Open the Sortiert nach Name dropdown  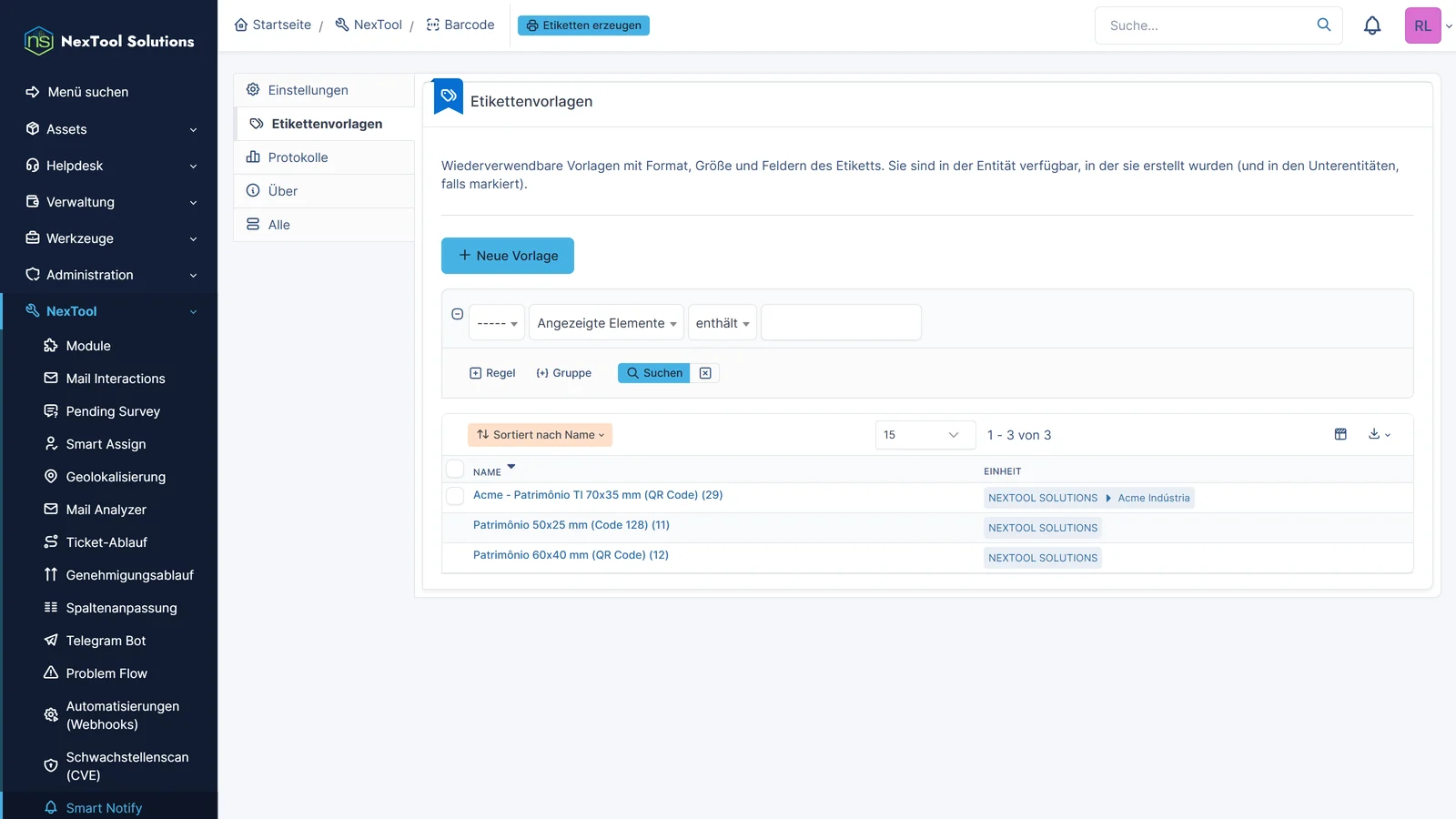pyautogui.click(x=541, y=435)
